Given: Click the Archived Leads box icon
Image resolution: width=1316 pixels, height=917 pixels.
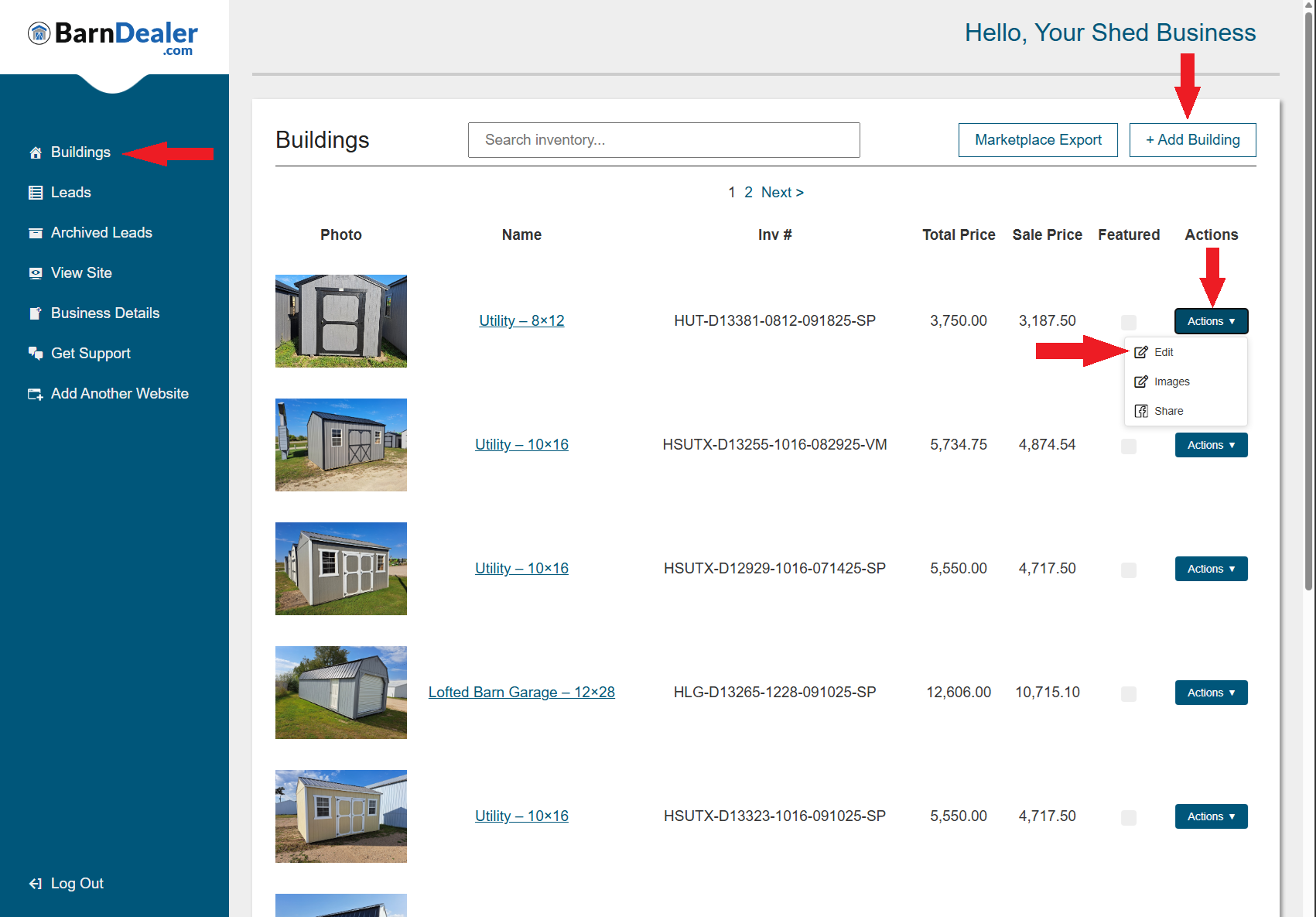Looking at the screenshot, I should [x=36, y=233].
